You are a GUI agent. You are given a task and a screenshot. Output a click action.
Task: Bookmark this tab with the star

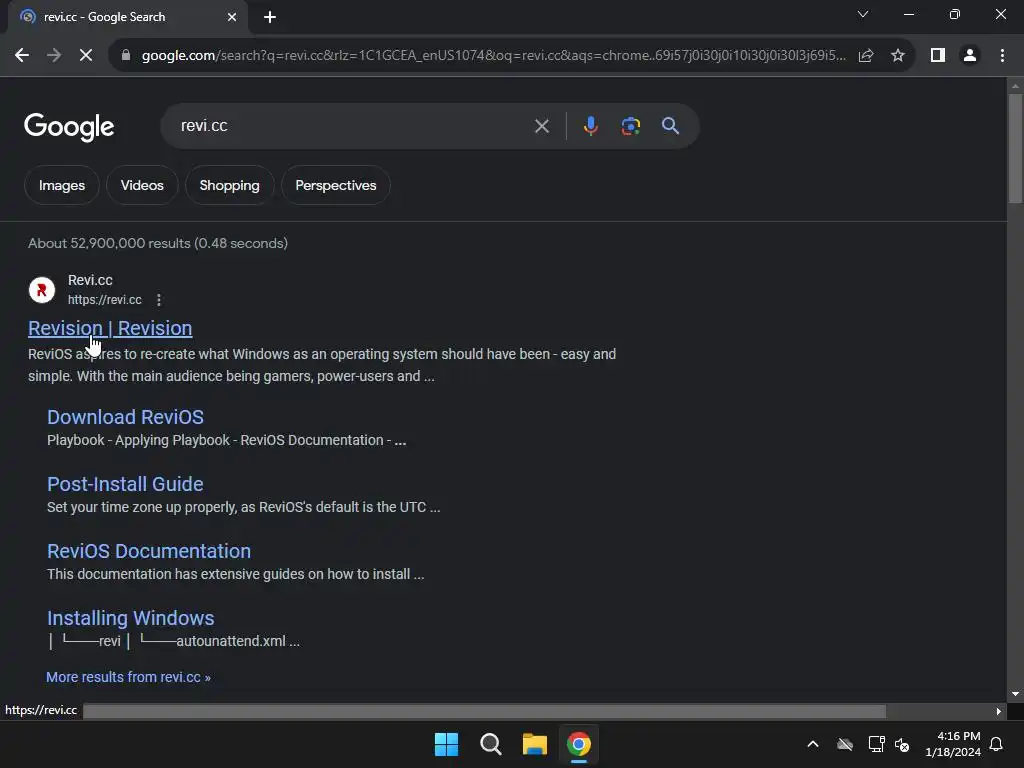click(x=898, y=56)
